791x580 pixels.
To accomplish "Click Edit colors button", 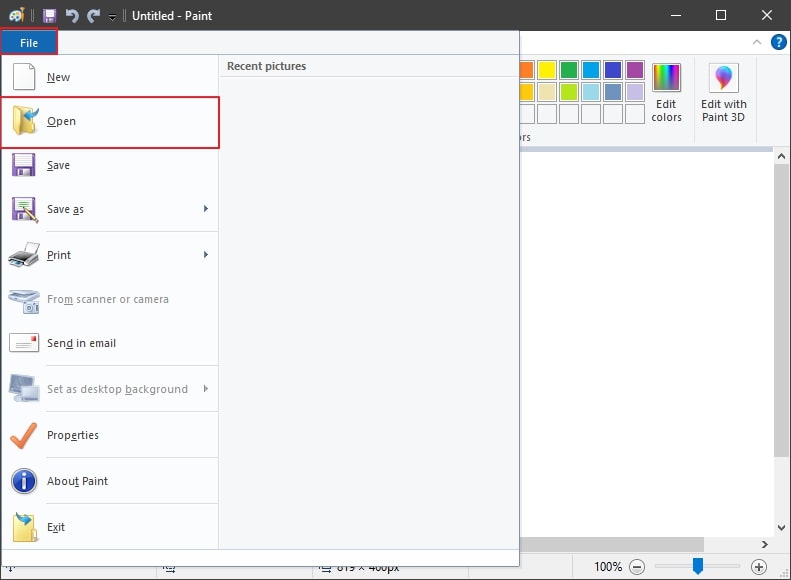I will [x=666, y=93].
